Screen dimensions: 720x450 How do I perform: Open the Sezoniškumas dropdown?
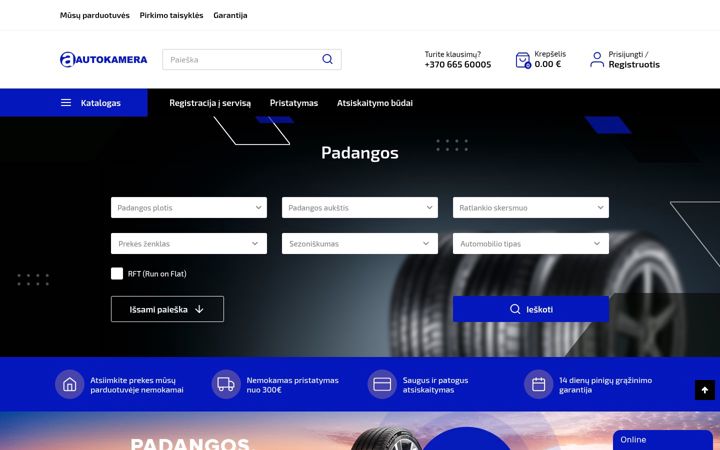[x=360, y=243]
